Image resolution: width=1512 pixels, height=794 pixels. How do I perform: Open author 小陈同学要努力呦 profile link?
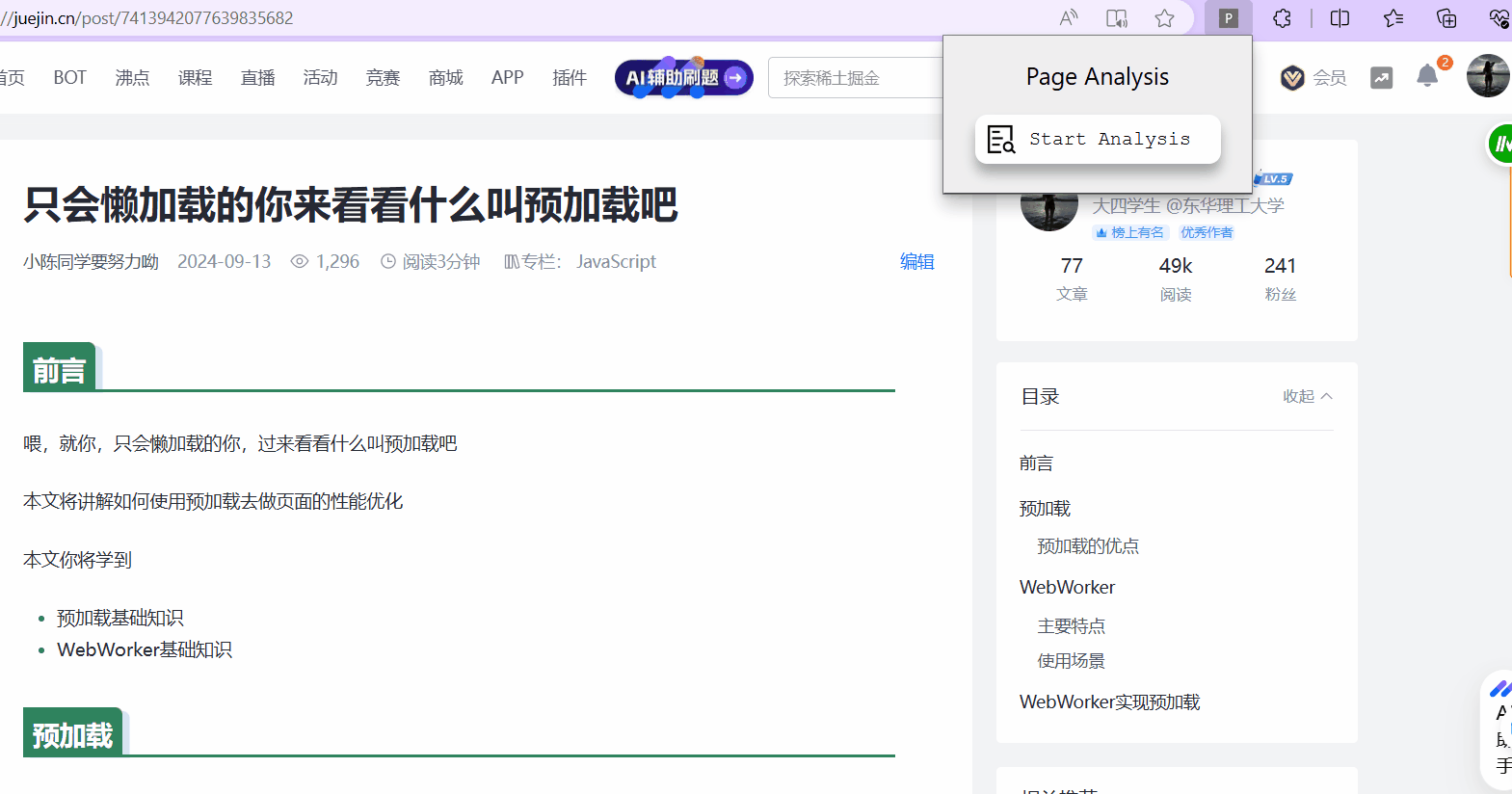pos(91,262)
